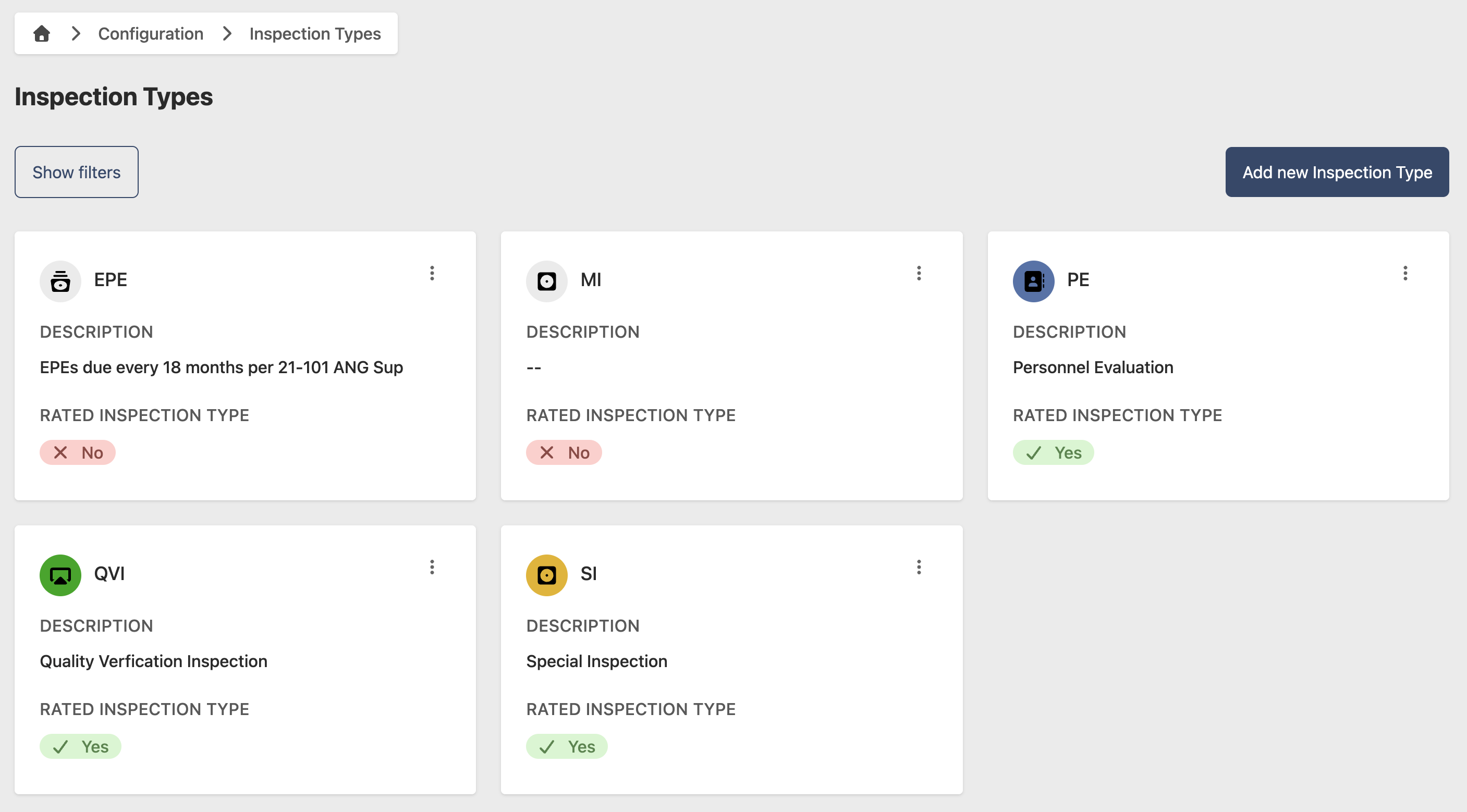Open the PE card three-dot menu
This screenshot has height=812, width=1467.
click(1405, 273)
